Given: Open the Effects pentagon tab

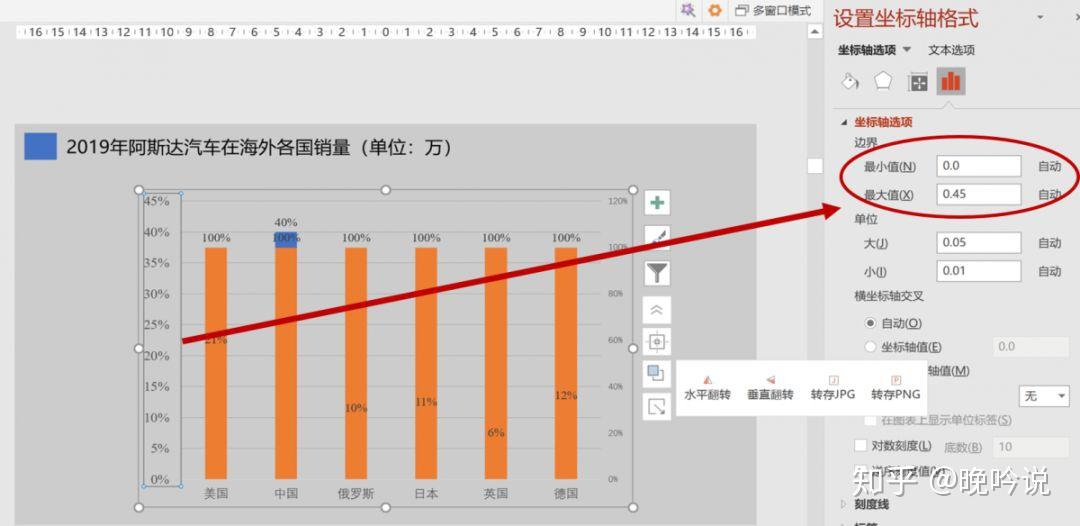Looking at the screenshot, I should (883, 82).
